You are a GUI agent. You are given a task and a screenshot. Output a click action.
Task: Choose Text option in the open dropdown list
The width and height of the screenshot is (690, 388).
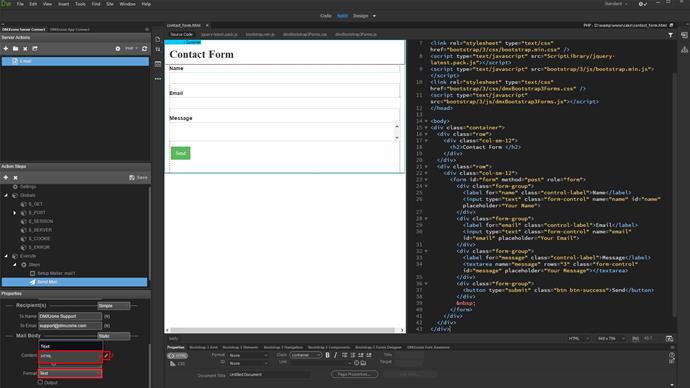click(x=70, y=346)
